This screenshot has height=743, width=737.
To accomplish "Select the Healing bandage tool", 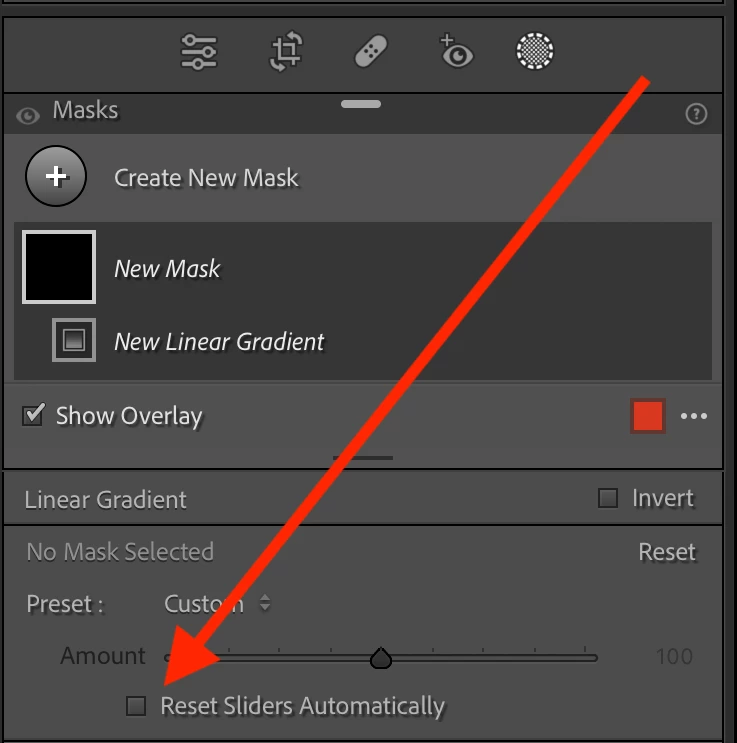I will click(371, 51).
